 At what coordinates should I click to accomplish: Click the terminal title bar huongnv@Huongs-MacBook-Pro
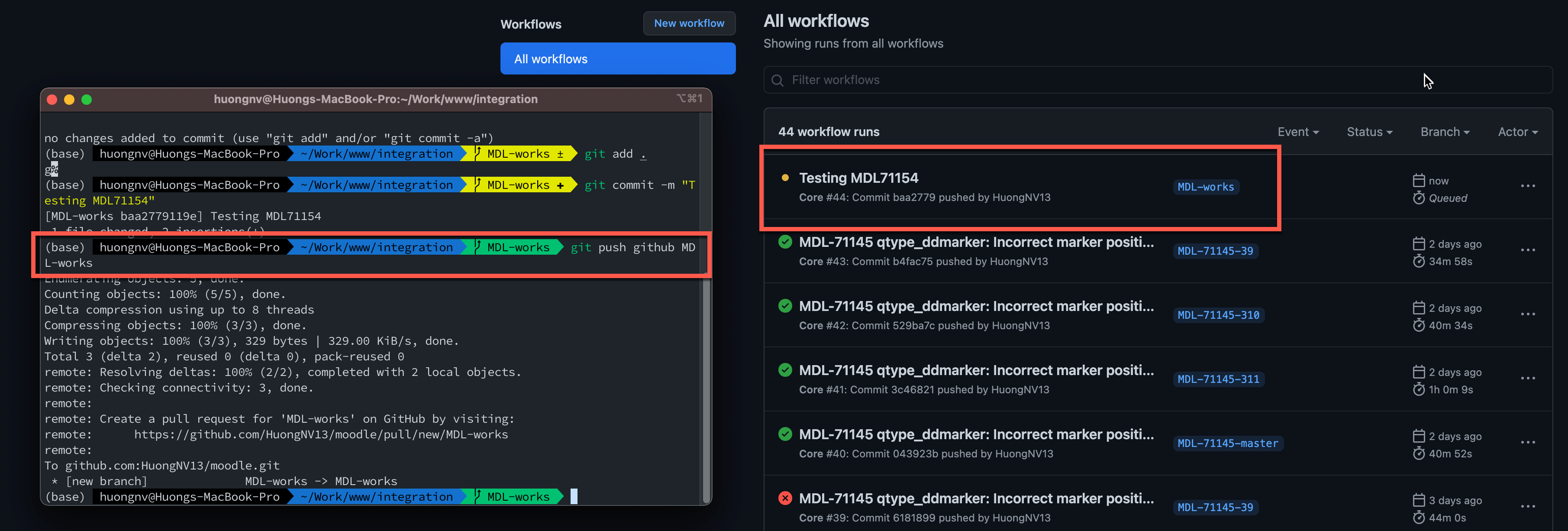click(376, 99)
